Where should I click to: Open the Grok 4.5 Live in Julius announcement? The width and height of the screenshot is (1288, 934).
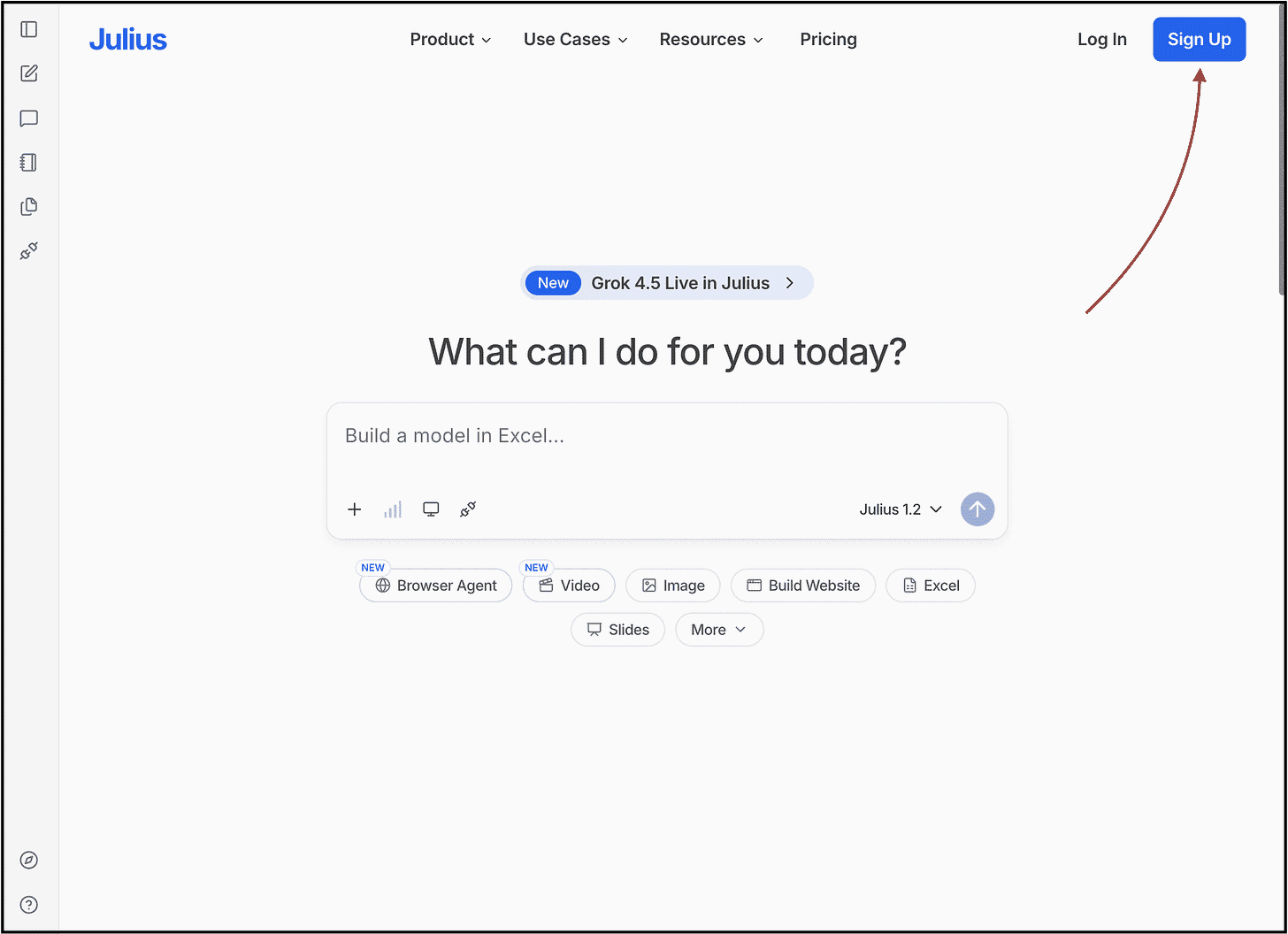(x=667, y=283)
